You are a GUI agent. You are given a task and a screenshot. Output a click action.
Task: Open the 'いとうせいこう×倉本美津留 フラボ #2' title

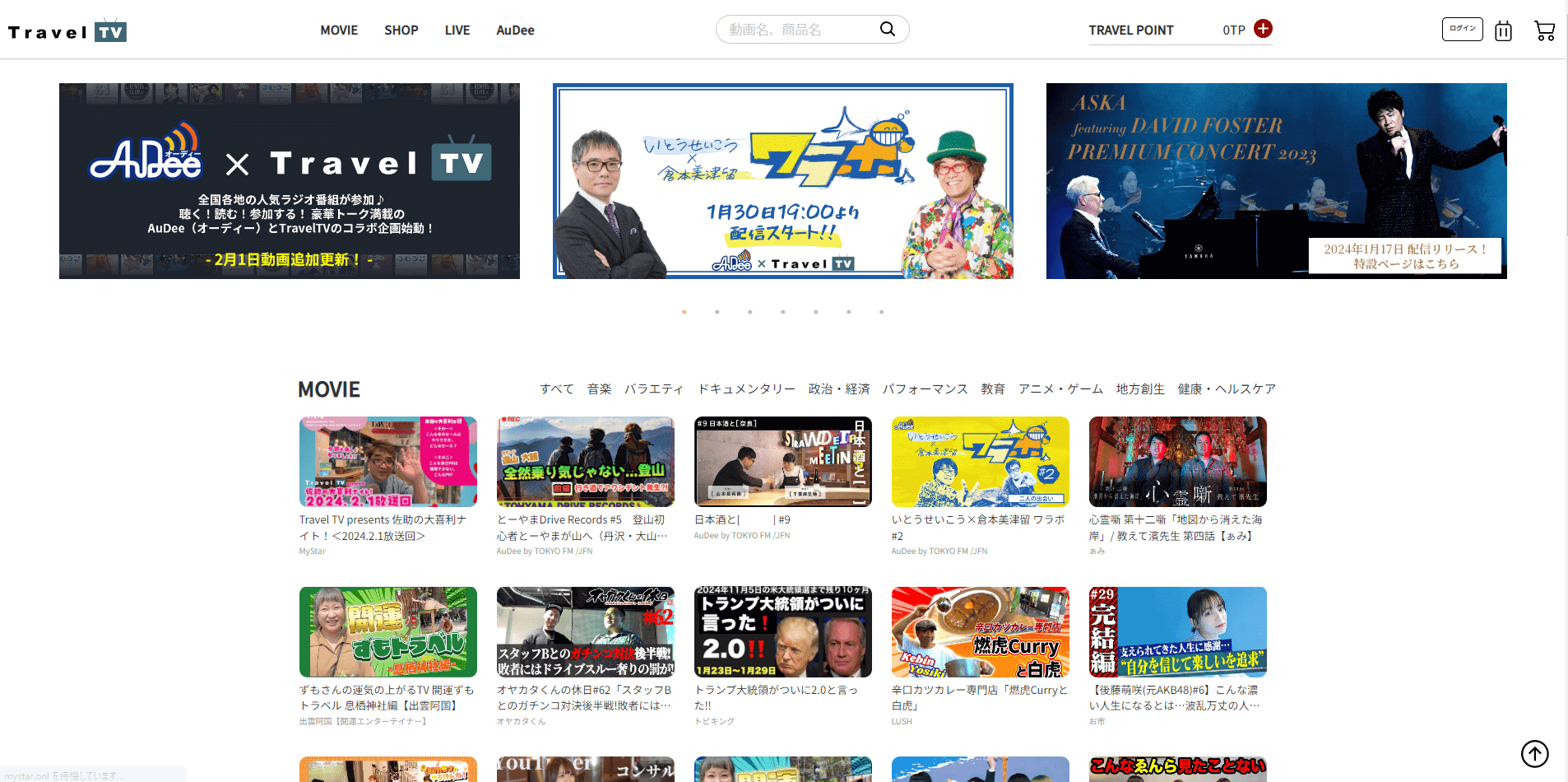click(x=978, y=528)
